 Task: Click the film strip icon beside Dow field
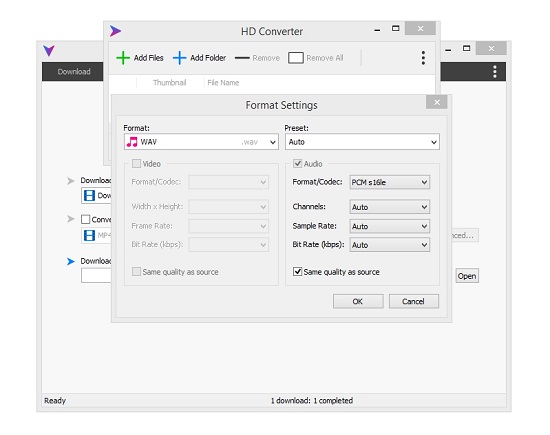click(89, 195)
